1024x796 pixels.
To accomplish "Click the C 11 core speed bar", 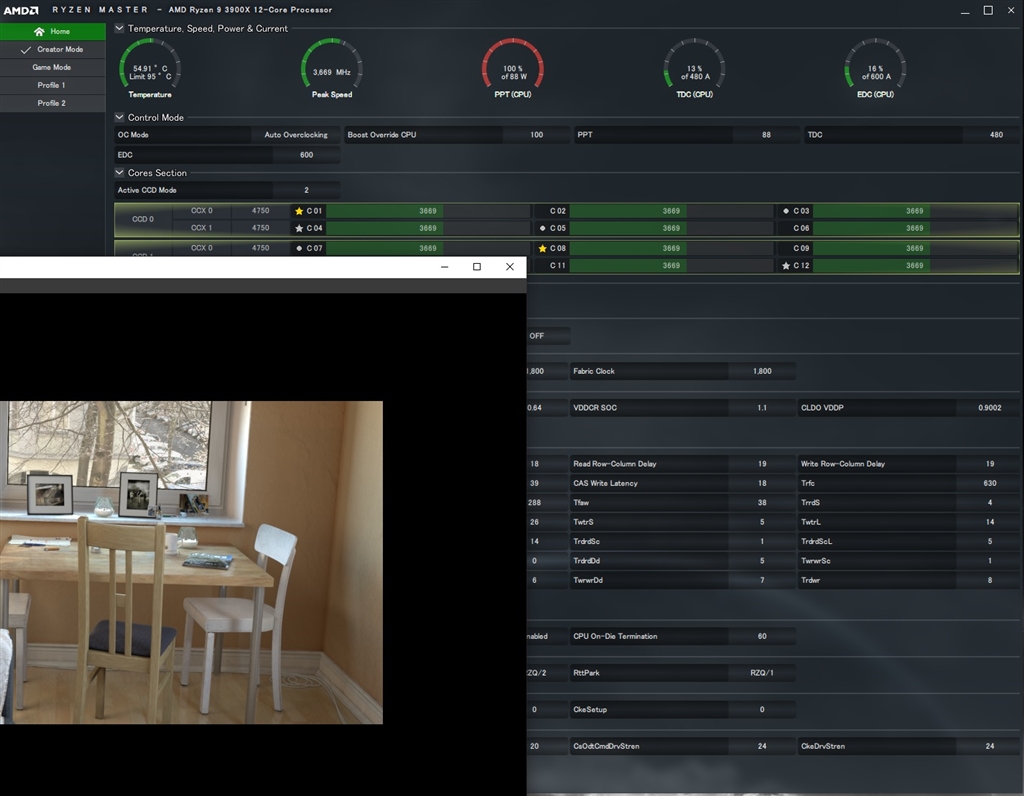I will click(671, 266).
